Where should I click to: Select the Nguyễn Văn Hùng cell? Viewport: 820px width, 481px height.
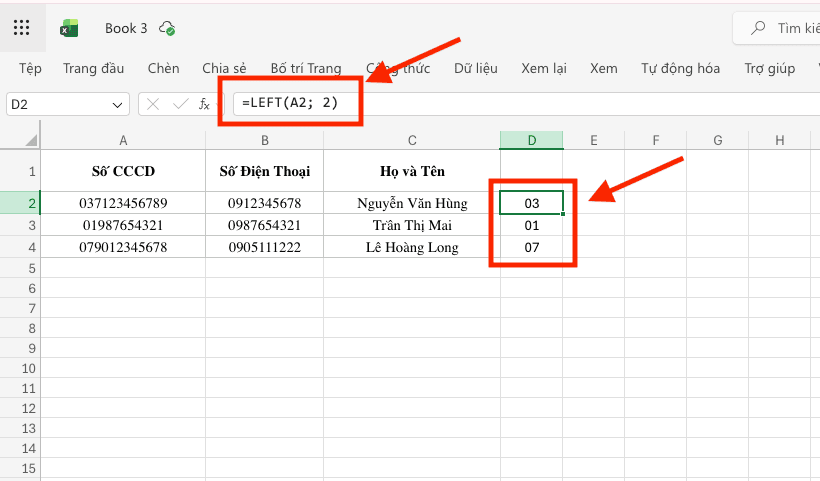point(412,203)
